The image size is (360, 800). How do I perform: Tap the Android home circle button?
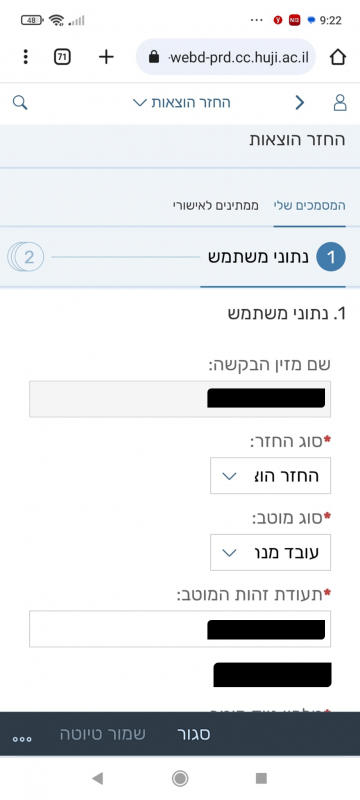[x=179, y=778]
